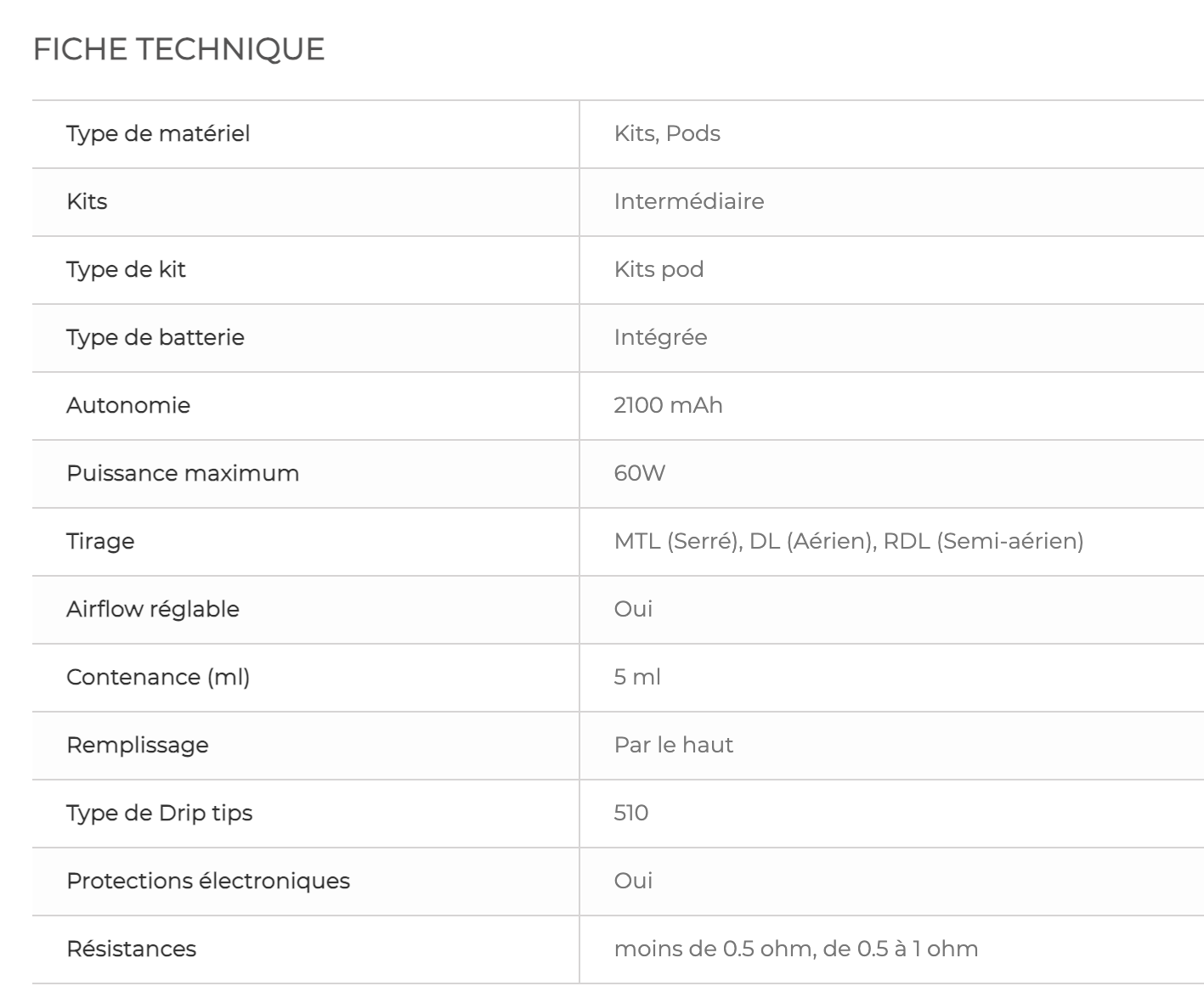Select the 'Type de matériel' row label
This screenshot has height=986, width=1204.
(x=158, y=133)
